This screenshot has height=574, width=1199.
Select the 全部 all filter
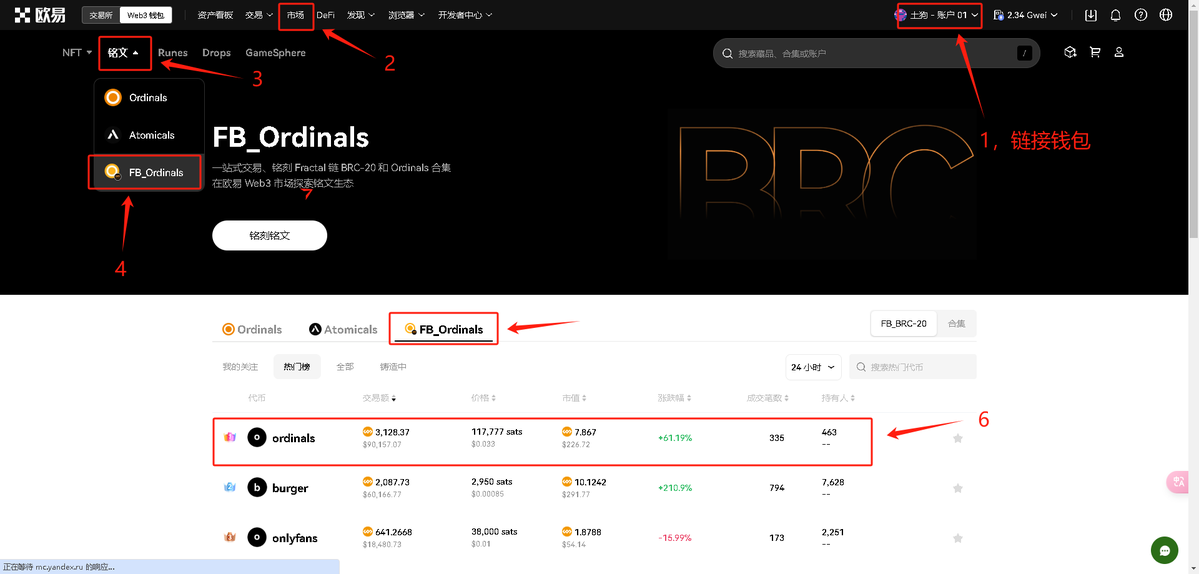[345, 367]
